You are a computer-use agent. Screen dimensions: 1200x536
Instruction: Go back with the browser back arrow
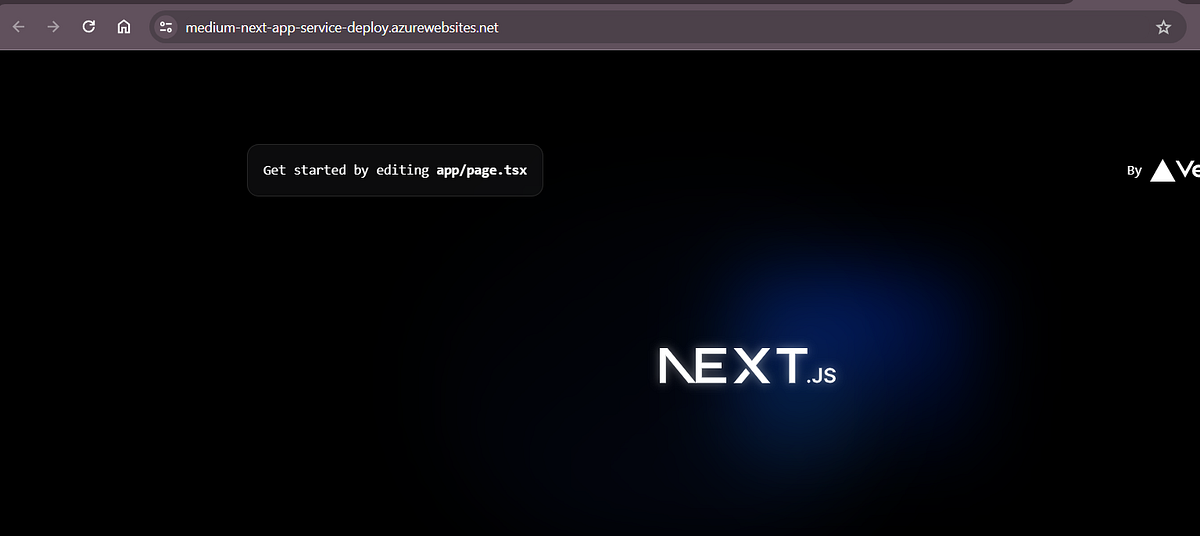click(x=18, y=27)
